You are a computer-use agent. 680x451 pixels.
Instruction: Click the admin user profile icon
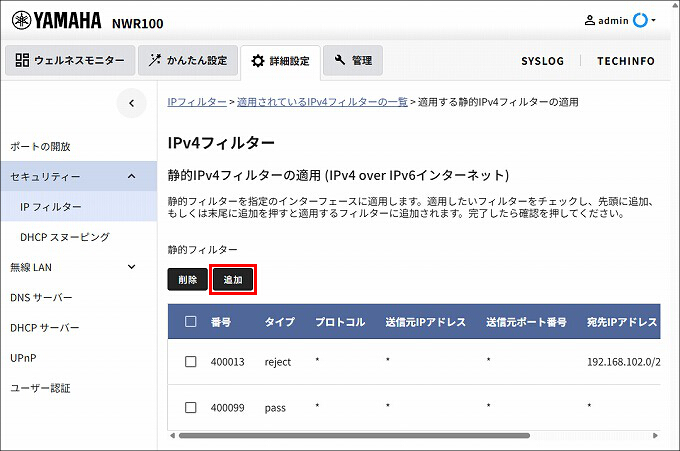click(590, 20)
